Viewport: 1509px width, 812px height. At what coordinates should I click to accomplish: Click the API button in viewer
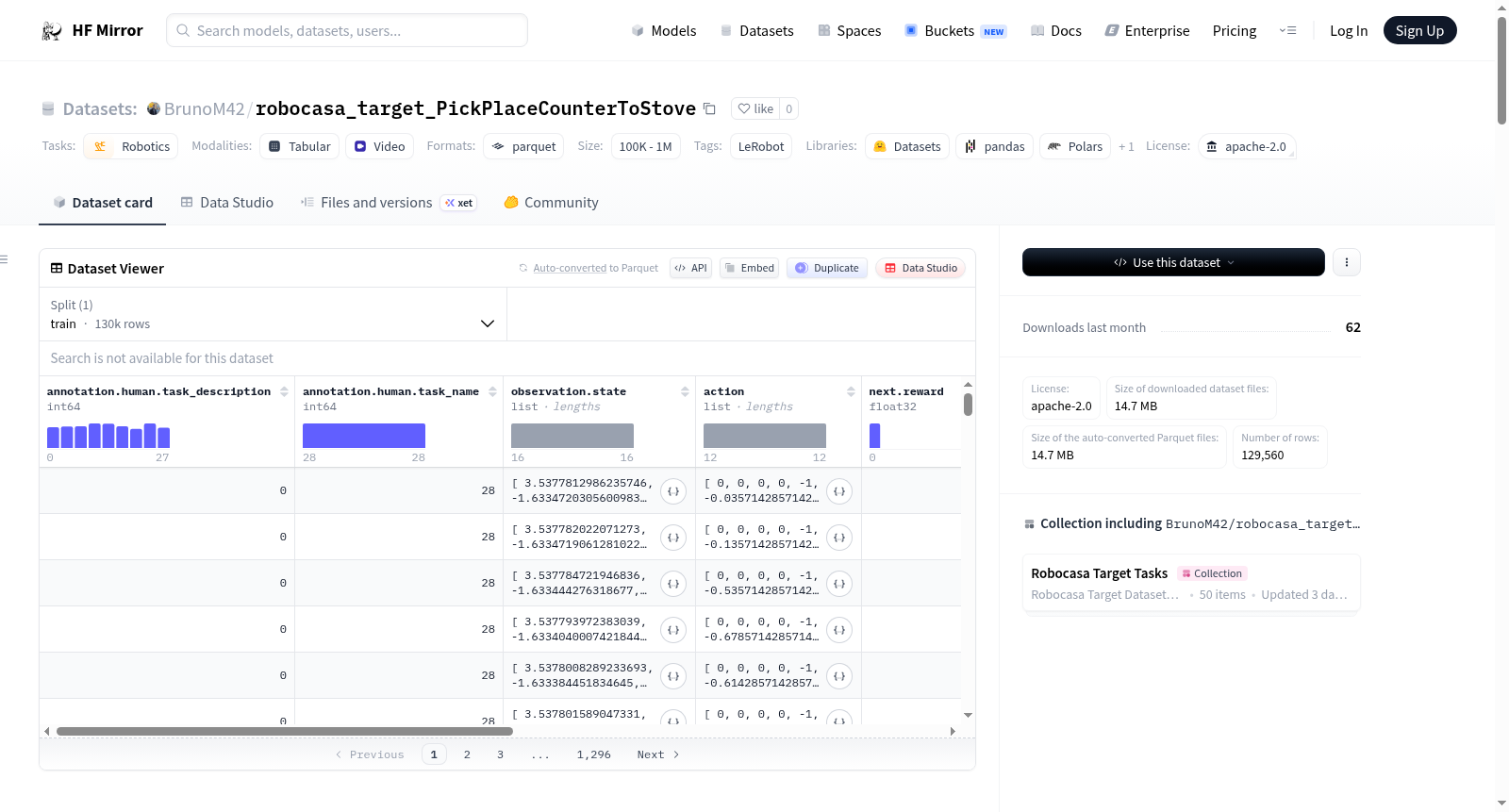pos(690,268)
